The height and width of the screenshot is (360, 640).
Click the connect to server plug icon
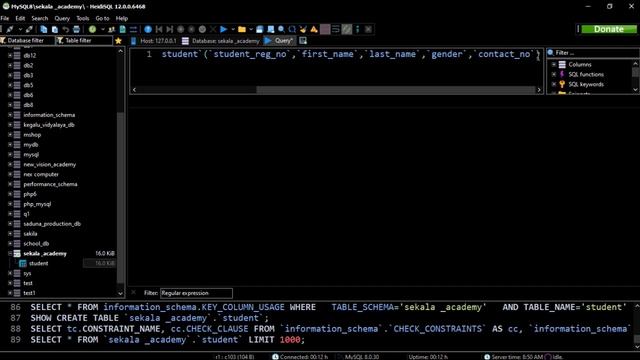10,29
